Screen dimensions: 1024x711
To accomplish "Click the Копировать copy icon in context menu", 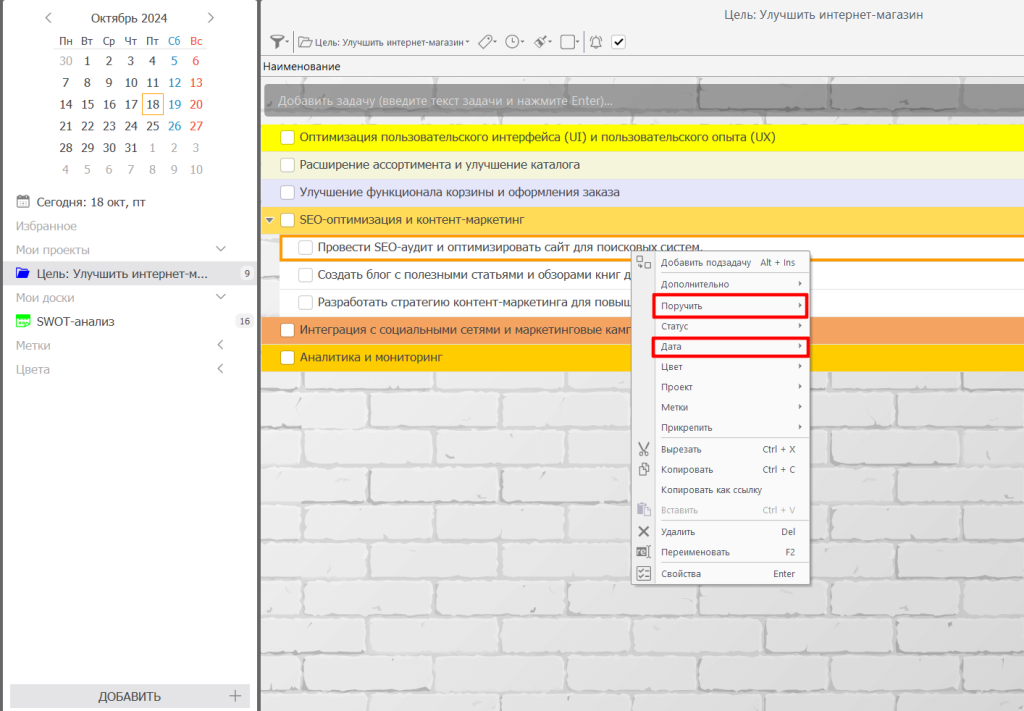I will [643, 469].
